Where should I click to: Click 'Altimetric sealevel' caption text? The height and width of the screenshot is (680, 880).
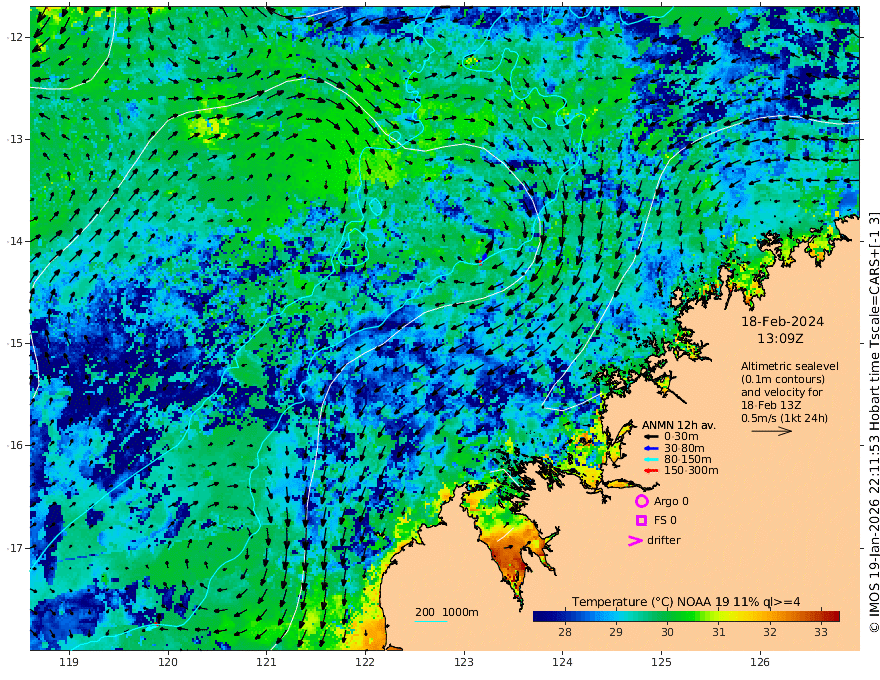[x=790, y=366]
